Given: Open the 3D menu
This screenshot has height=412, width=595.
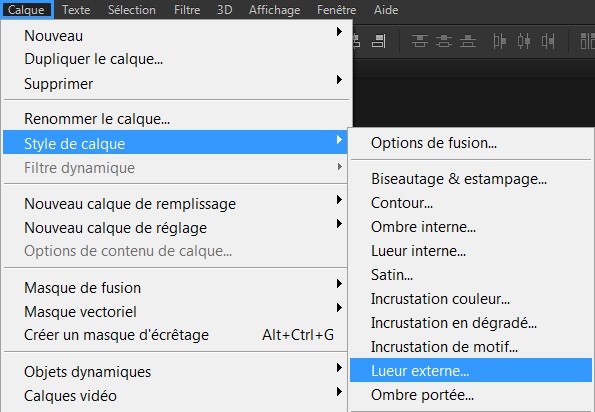Looking at the screenshot, I should click(224, 9).
